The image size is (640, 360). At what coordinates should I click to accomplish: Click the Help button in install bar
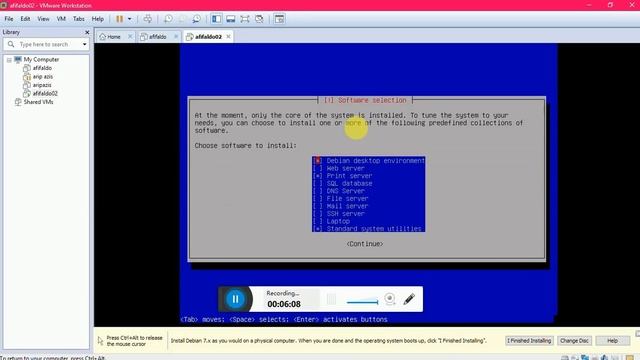click(612, 340)
